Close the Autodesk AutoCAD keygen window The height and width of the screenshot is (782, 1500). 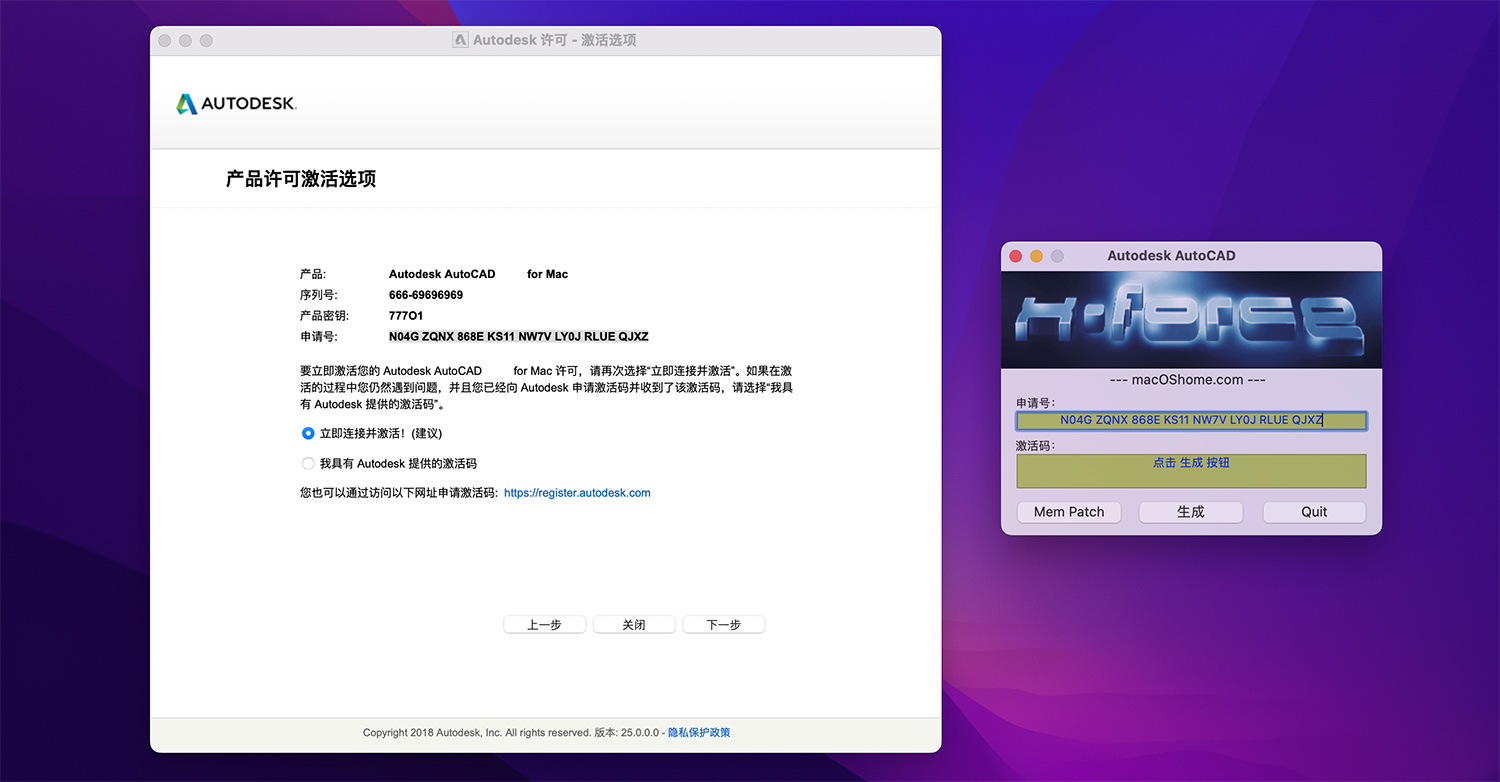point(1016,256)
